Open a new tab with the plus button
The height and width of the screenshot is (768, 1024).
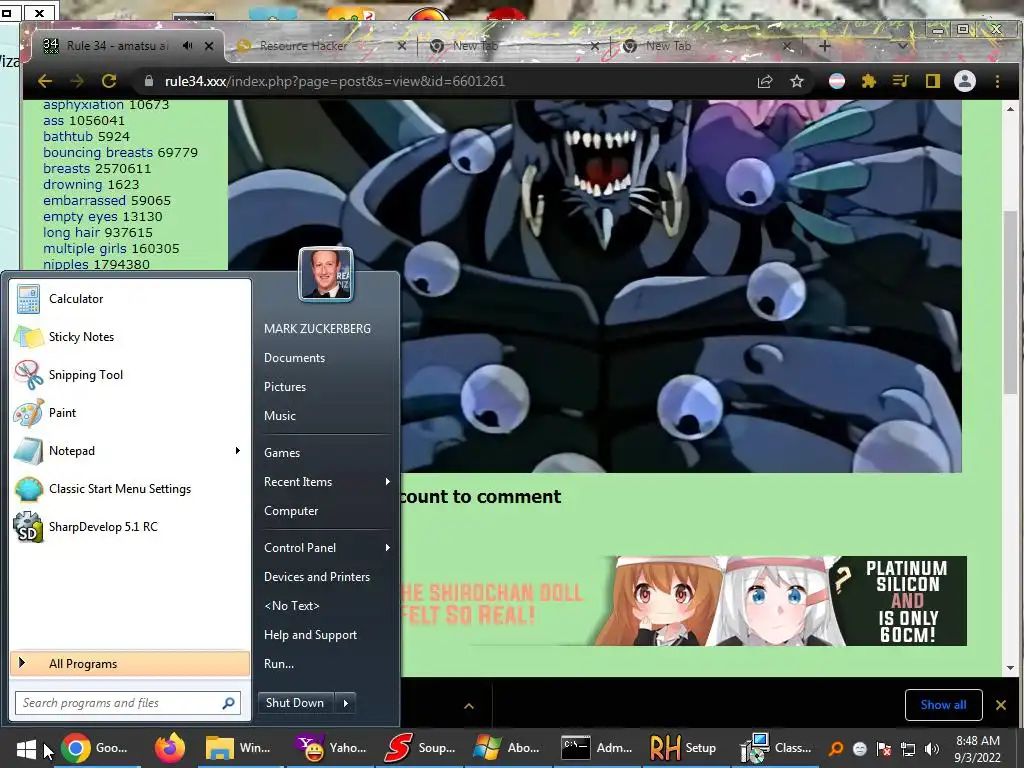tap(825, 46)
